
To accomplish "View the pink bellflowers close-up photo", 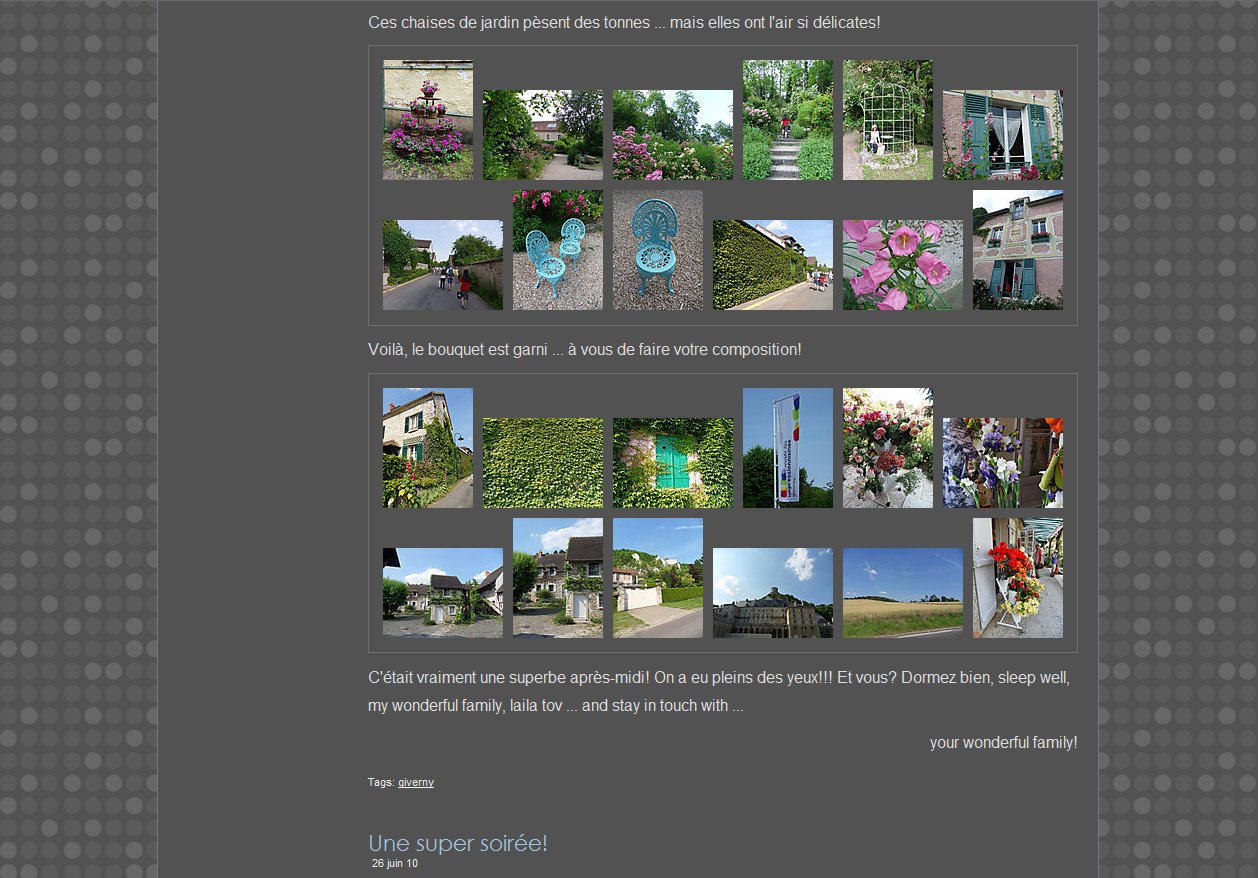I will [902, 265].
